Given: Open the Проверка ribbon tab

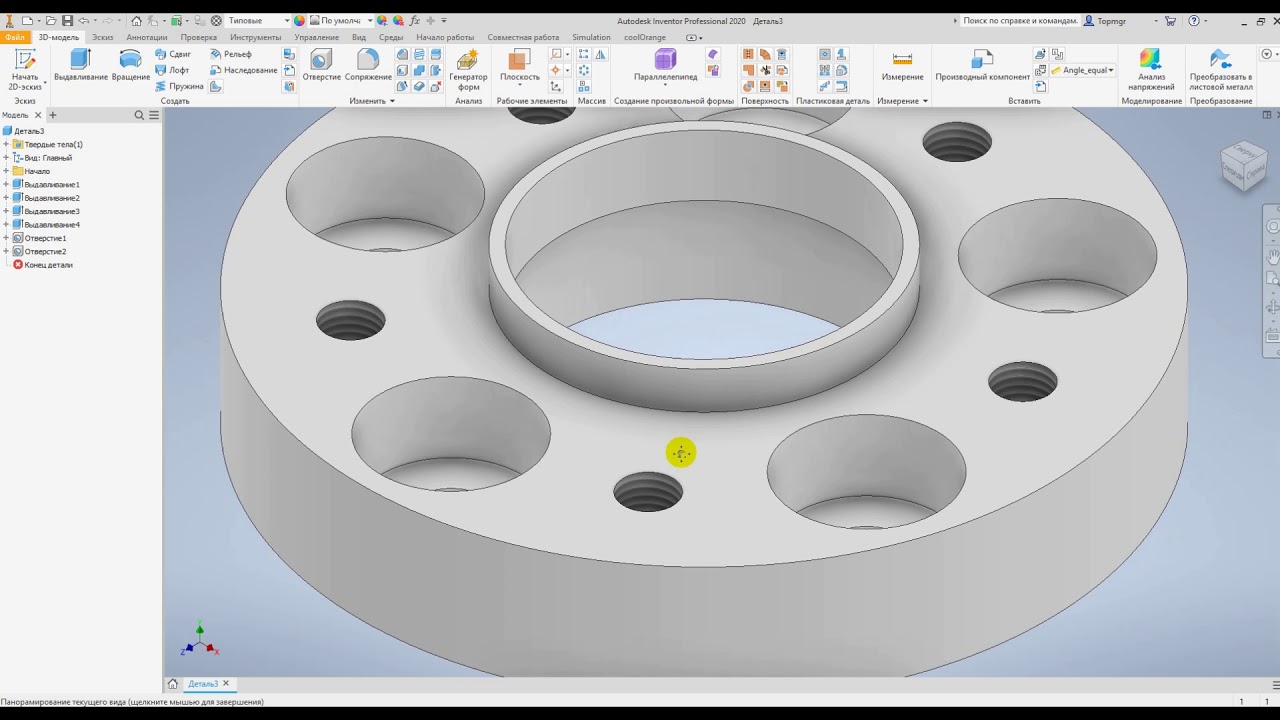Looking at the screenshot, I should 198,37.
